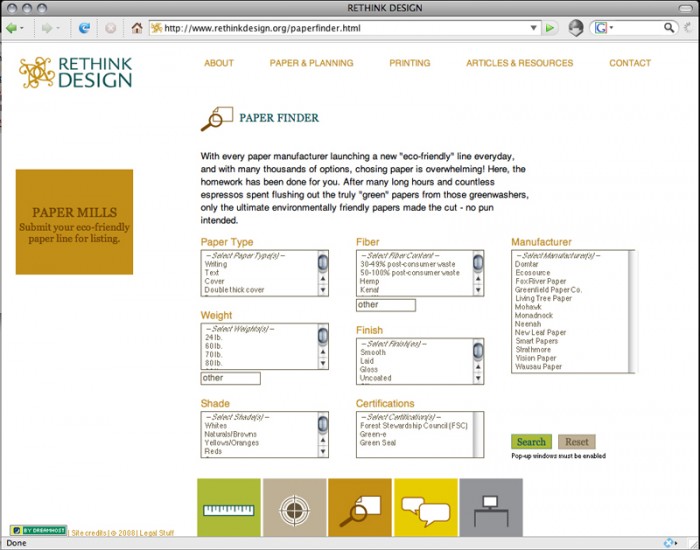The width and height of the screenshot is (700, 550).
Task: Open the gray desk computer tile
Action: [x=491, y=508]
